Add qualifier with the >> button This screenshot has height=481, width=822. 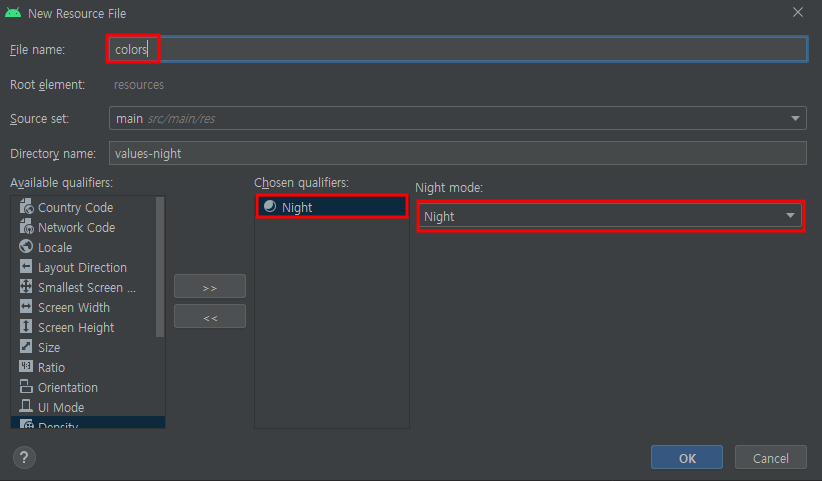pyautogui.click(x=210, y=287)
